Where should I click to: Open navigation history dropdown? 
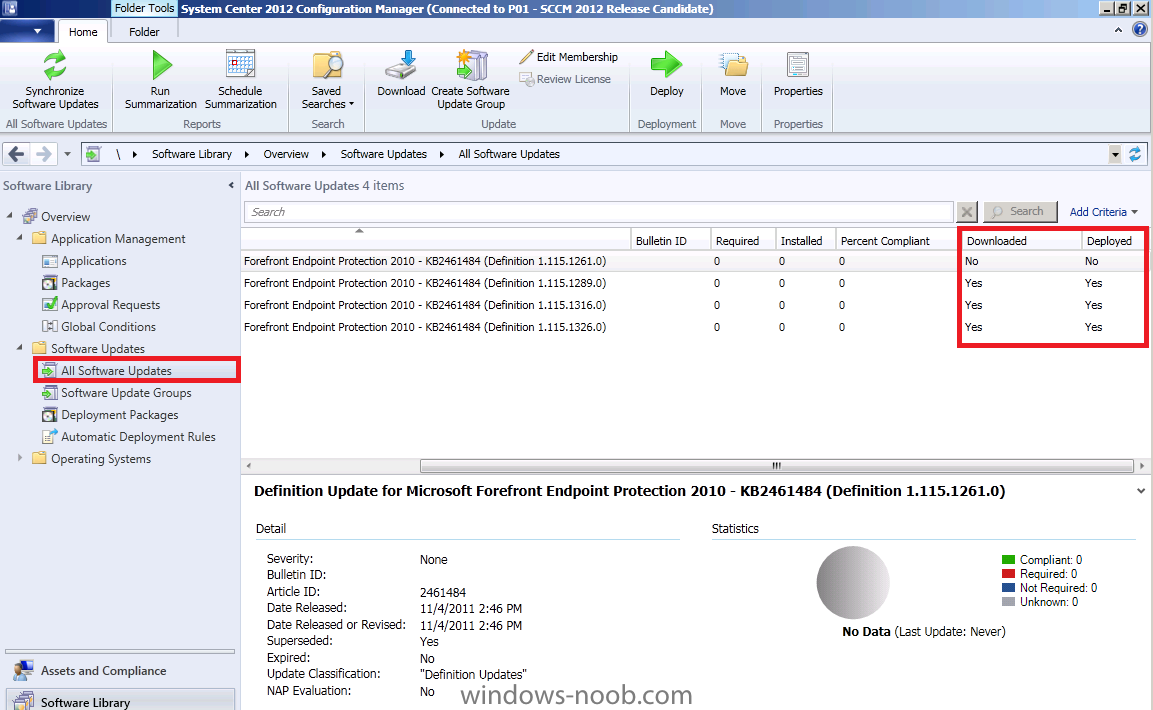67,154
